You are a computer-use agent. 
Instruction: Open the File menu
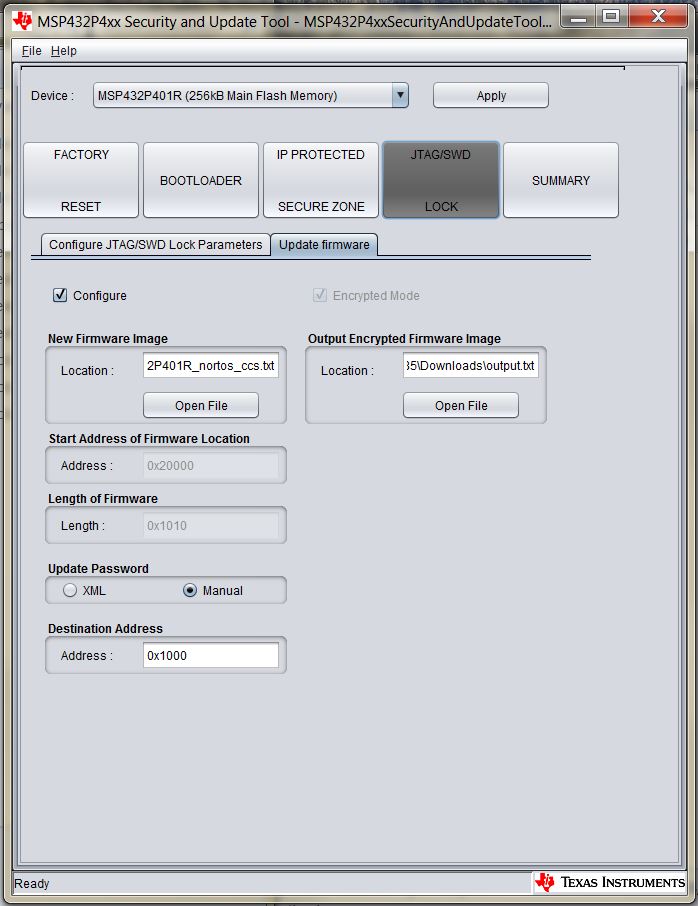click(x=31, y=51)
